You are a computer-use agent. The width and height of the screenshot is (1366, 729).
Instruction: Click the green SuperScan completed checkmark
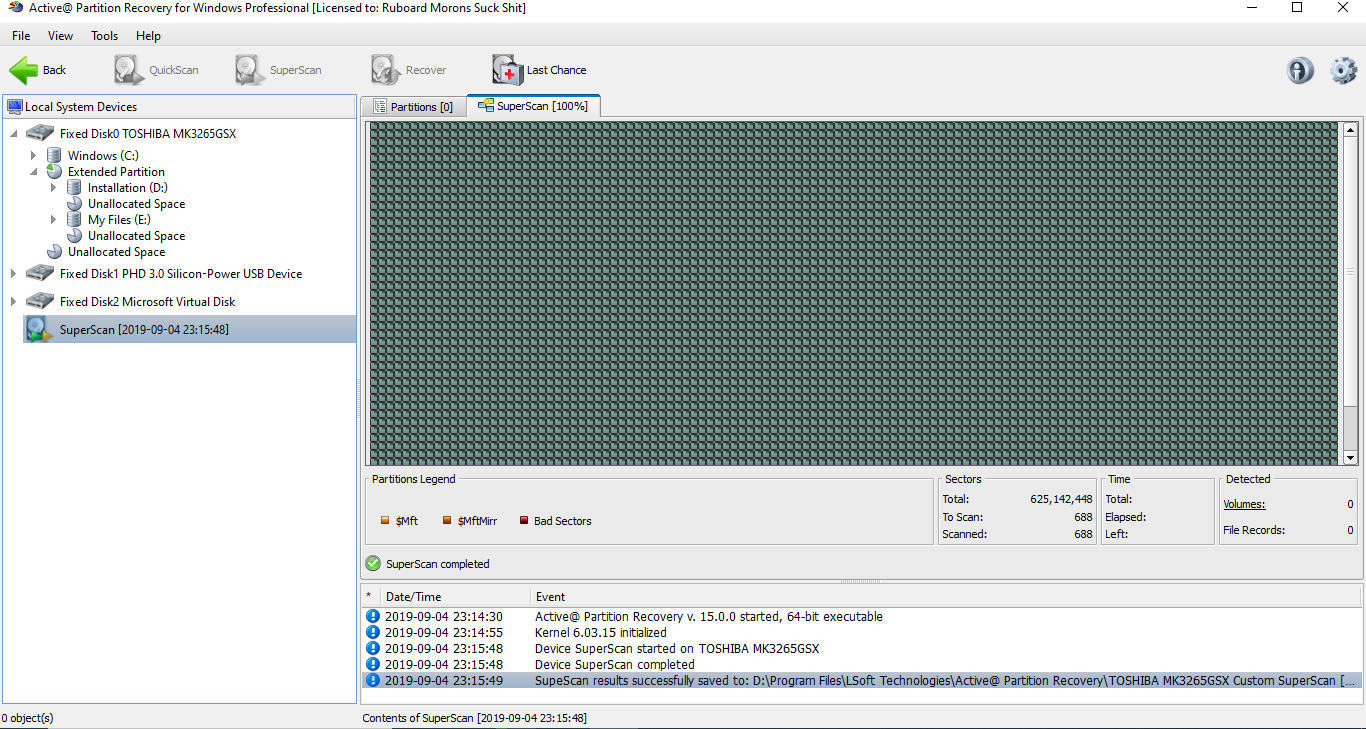(373, 563)
